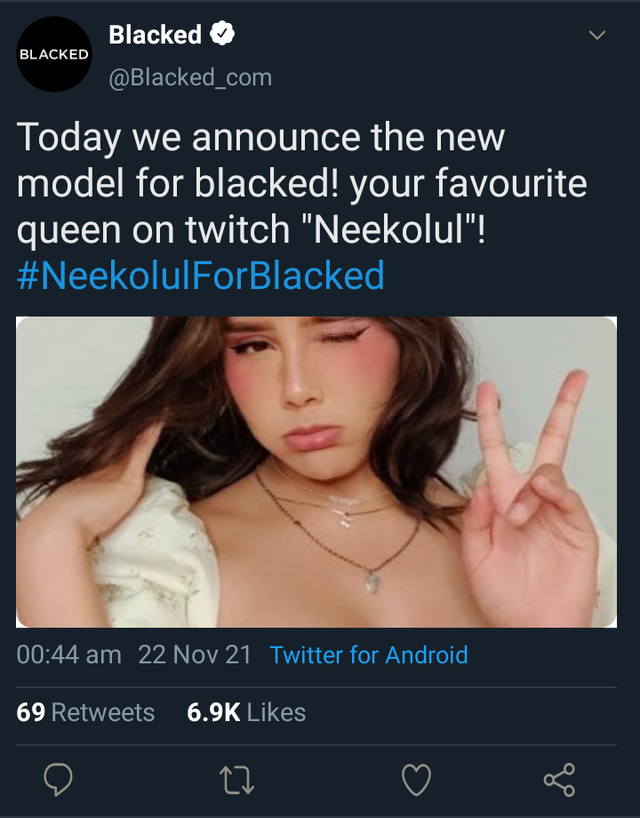Viewport: 640px width, 818px height.
Task: Open the Blacked display name profile
Action: click(x=155, y=35)
